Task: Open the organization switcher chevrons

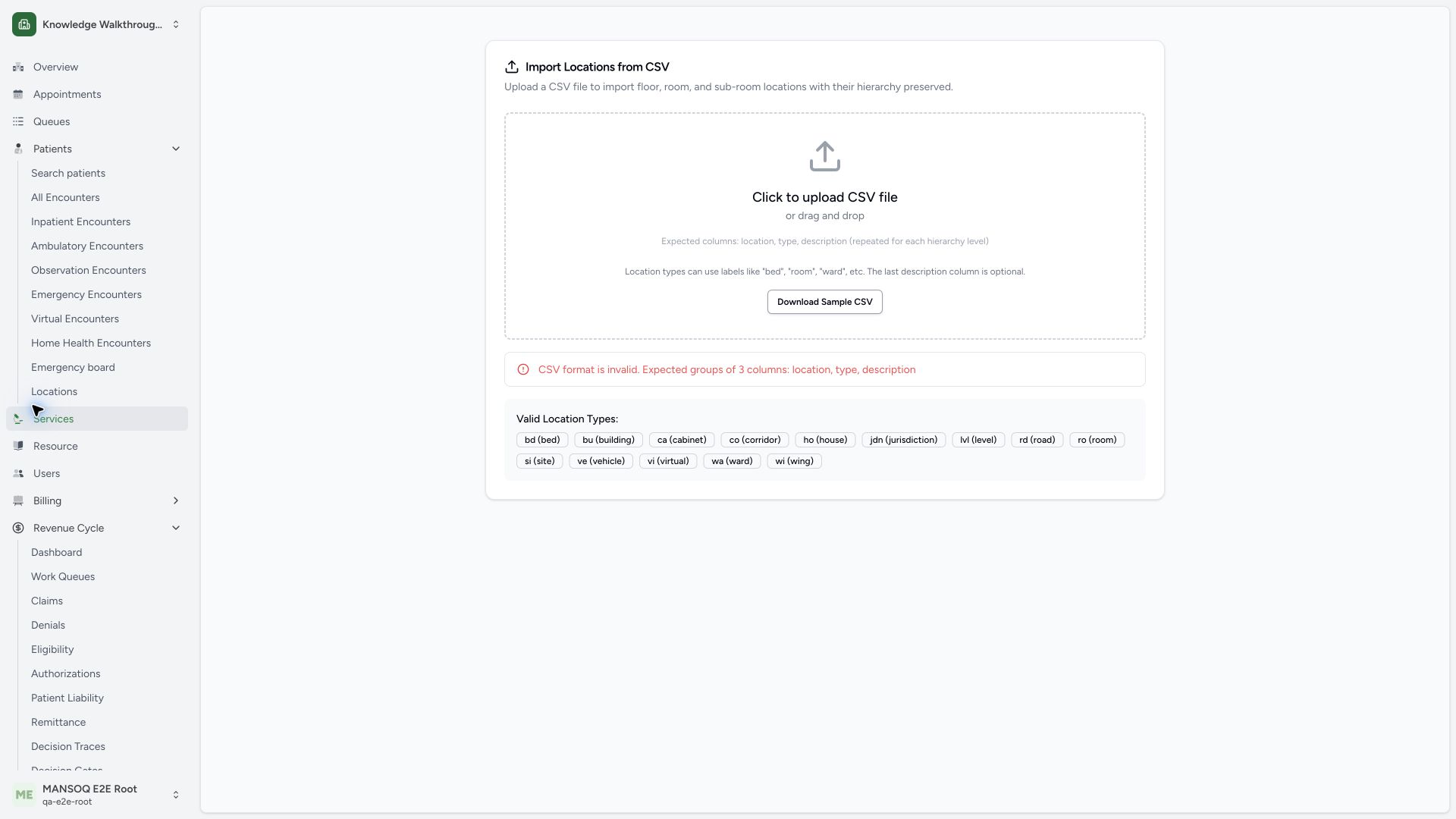Action: coord(176,24)
